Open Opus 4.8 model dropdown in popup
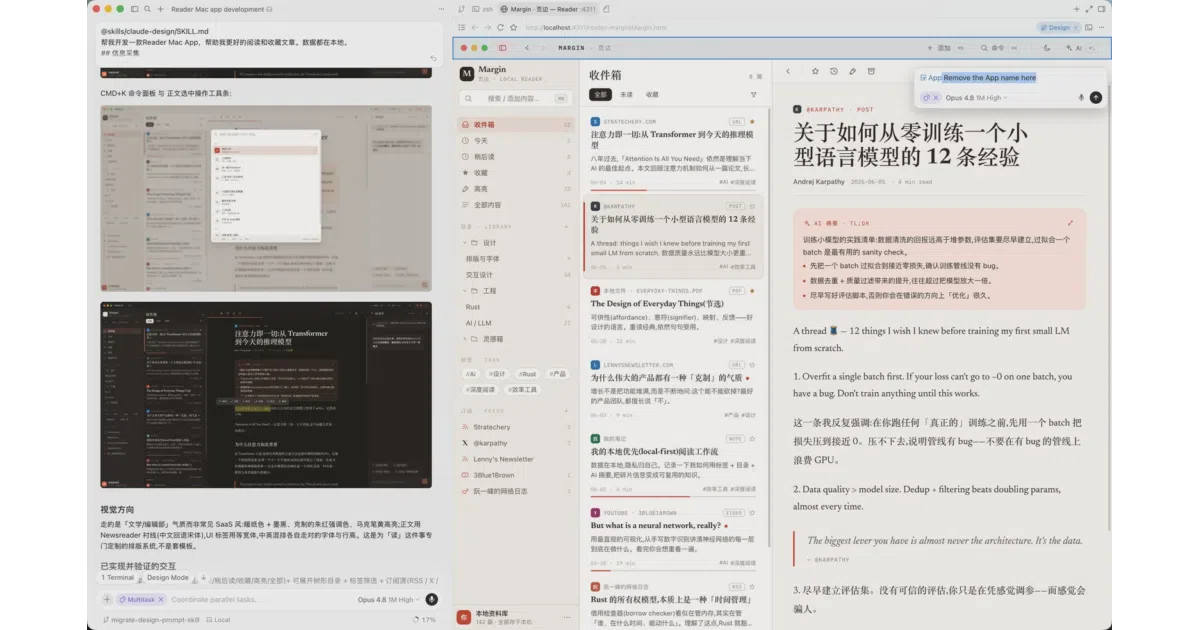The image size is (1200, 630). coord(976,98)
